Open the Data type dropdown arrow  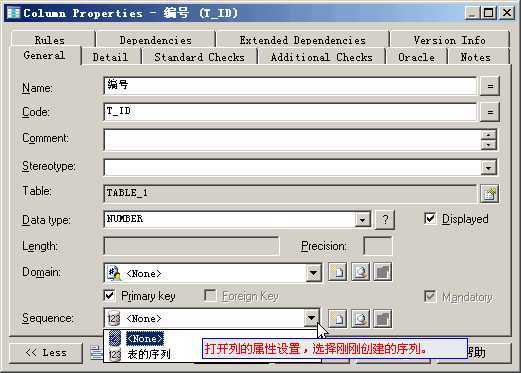click(x=362, y=220)
